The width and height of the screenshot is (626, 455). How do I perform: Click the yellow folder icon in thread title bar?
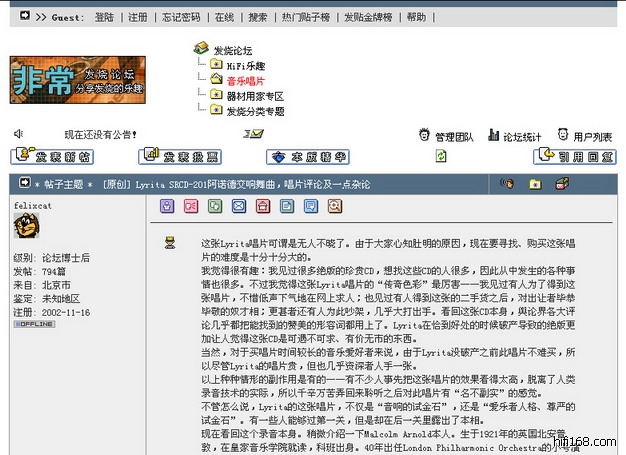(x=535, y=184)
